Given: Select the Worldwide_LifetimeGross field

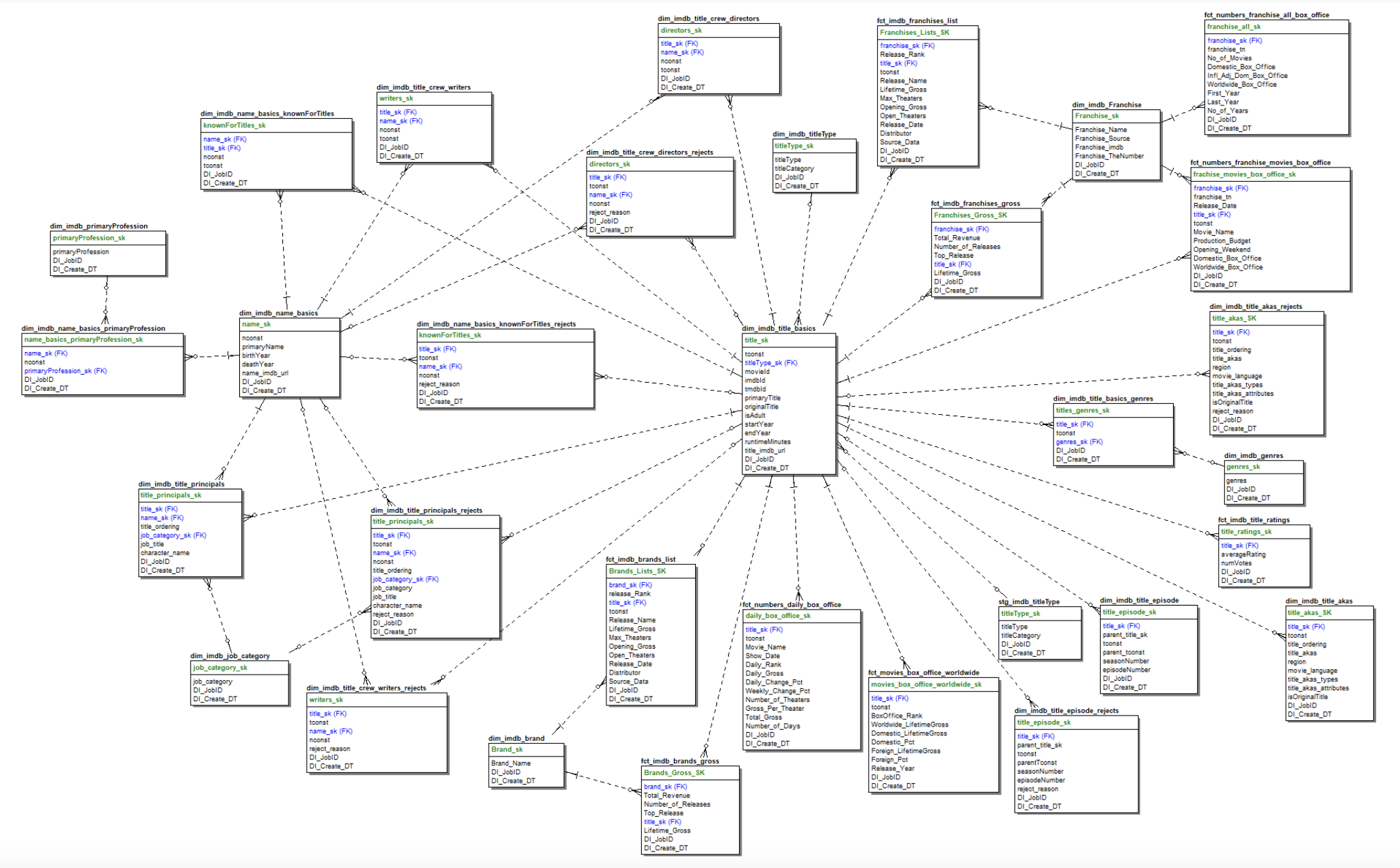Looking at the screenshot, I should click(x=909, y=724).
